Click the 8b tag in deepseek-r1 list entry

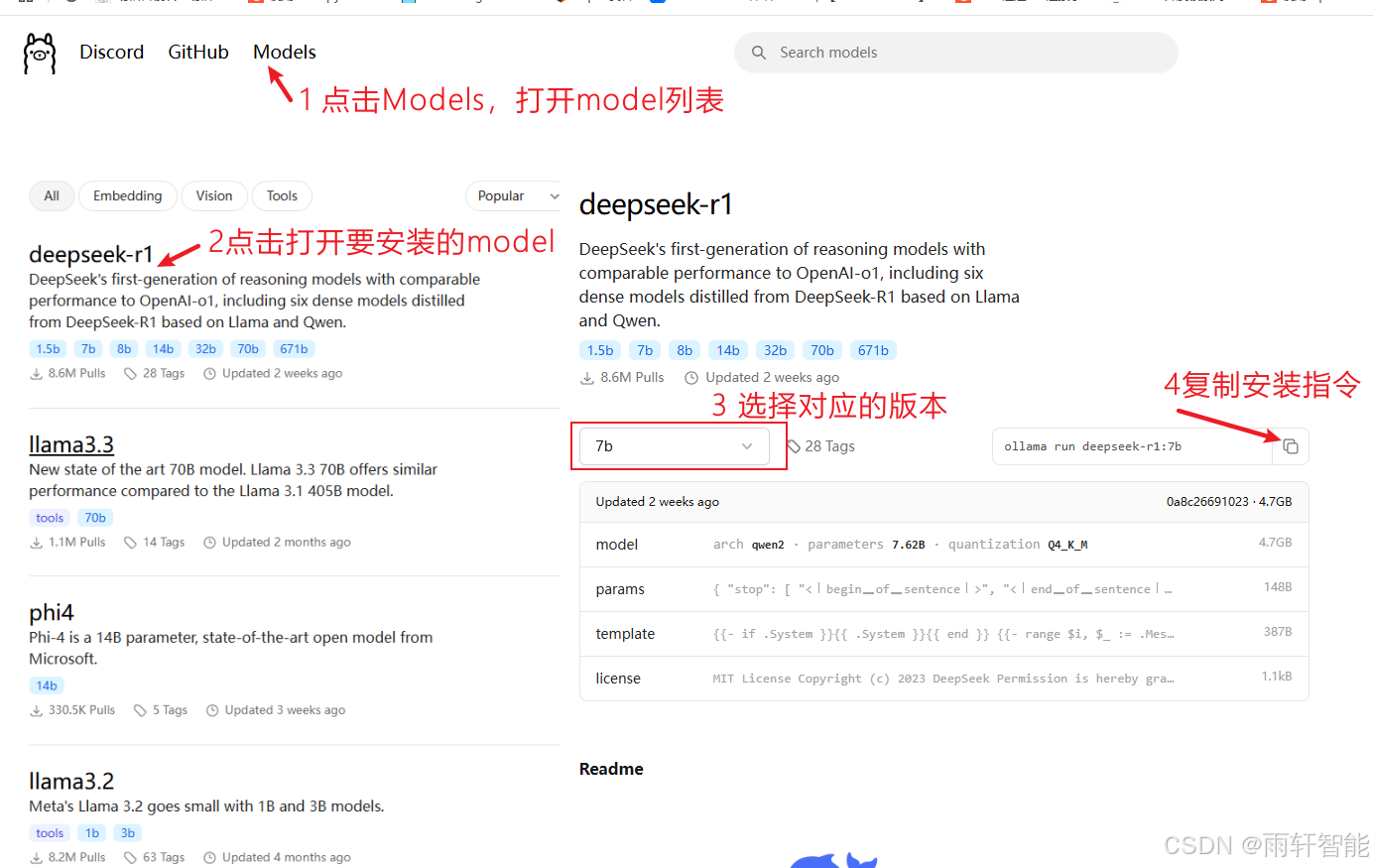point(124,348)
